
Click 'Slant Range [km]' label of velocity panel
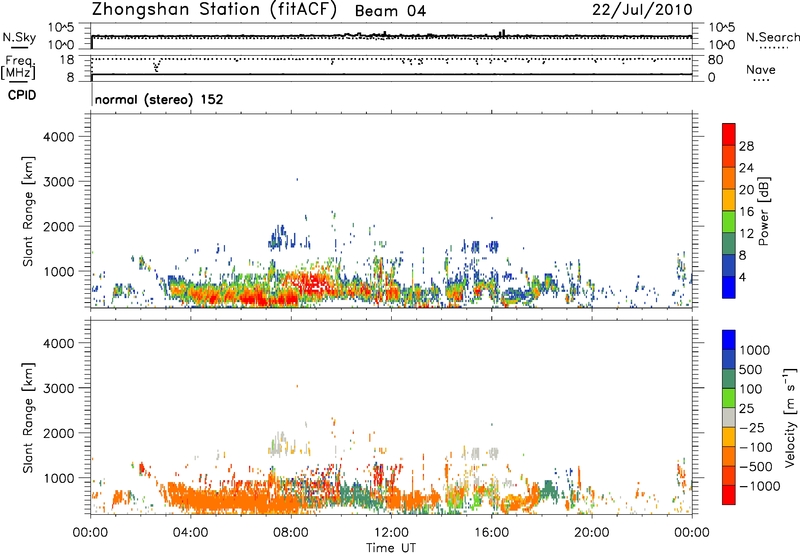[28, 418]
